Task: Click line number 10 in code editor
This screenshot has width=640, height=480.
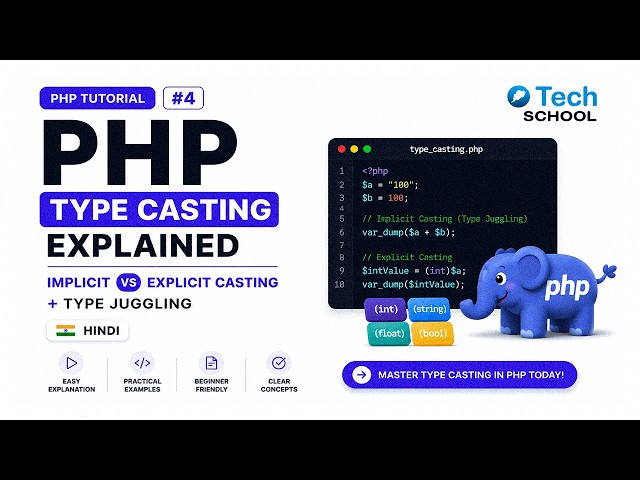Action: [339, 284]
